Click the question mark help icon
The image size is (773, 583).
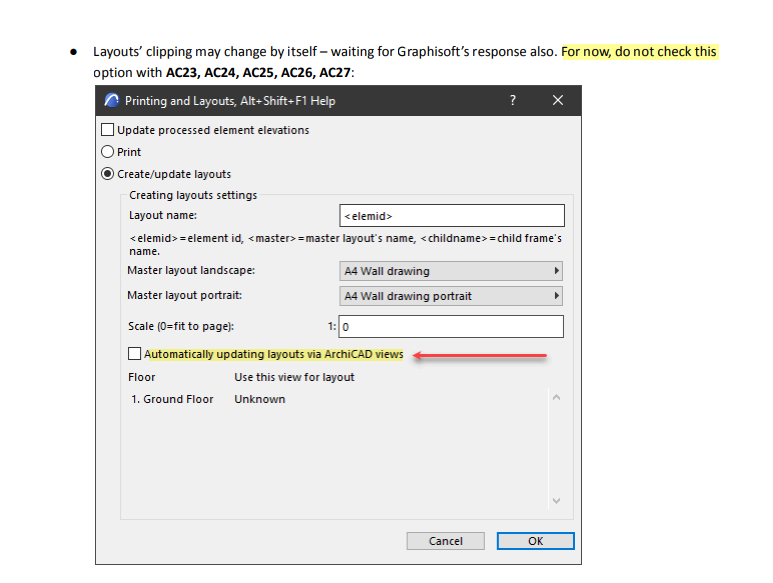point(513,101)
